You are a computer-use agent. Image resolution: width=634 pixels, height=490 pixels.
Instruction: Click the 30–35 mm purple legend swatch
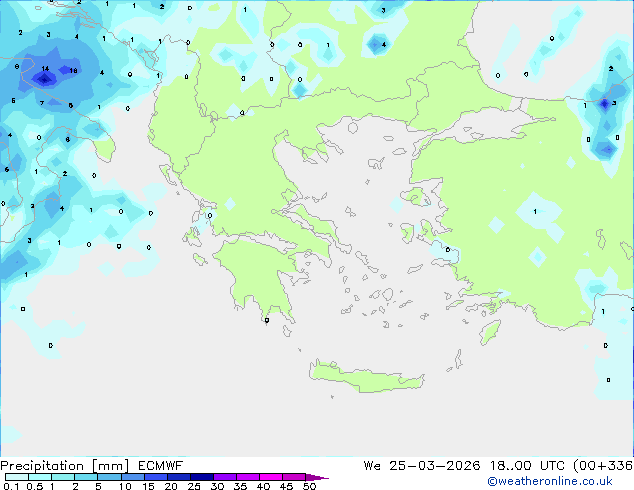point(224,477)
